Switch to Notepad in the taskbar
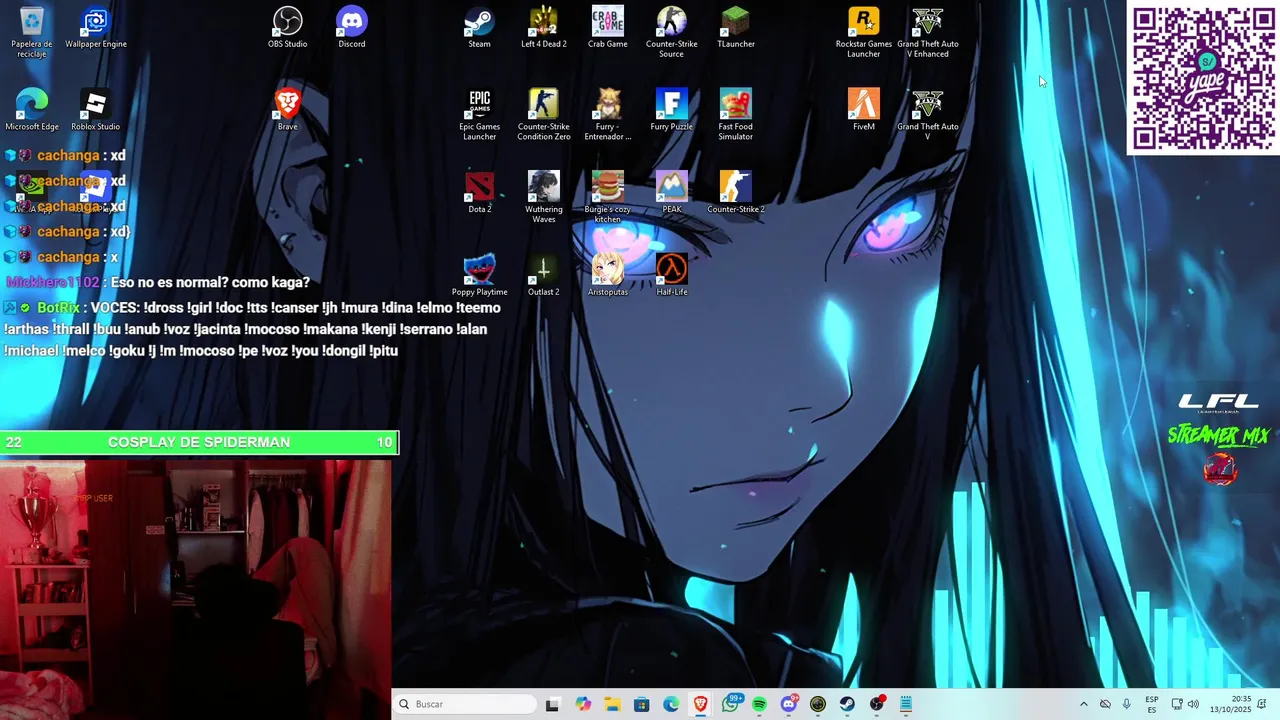This screenshot has width=1280, height=720. [906, 704]
